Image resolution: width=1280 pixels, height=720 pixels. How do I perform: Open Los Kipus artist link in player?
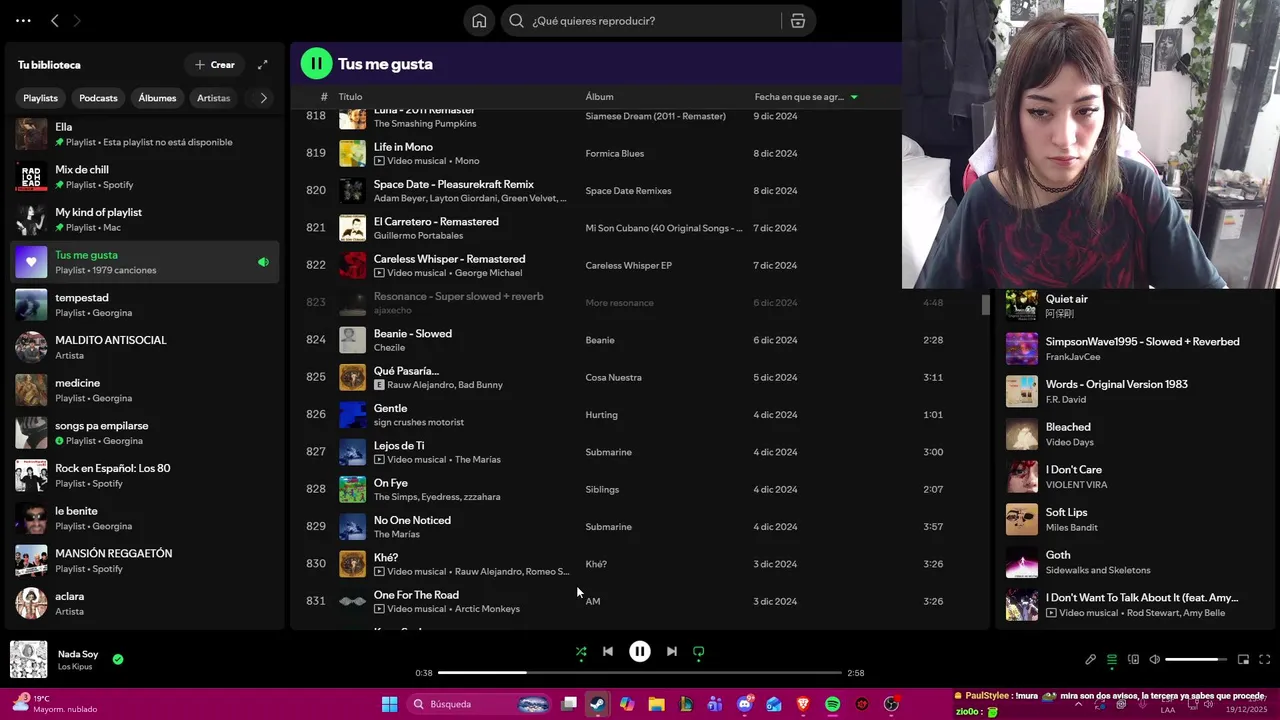coord(75,667)
